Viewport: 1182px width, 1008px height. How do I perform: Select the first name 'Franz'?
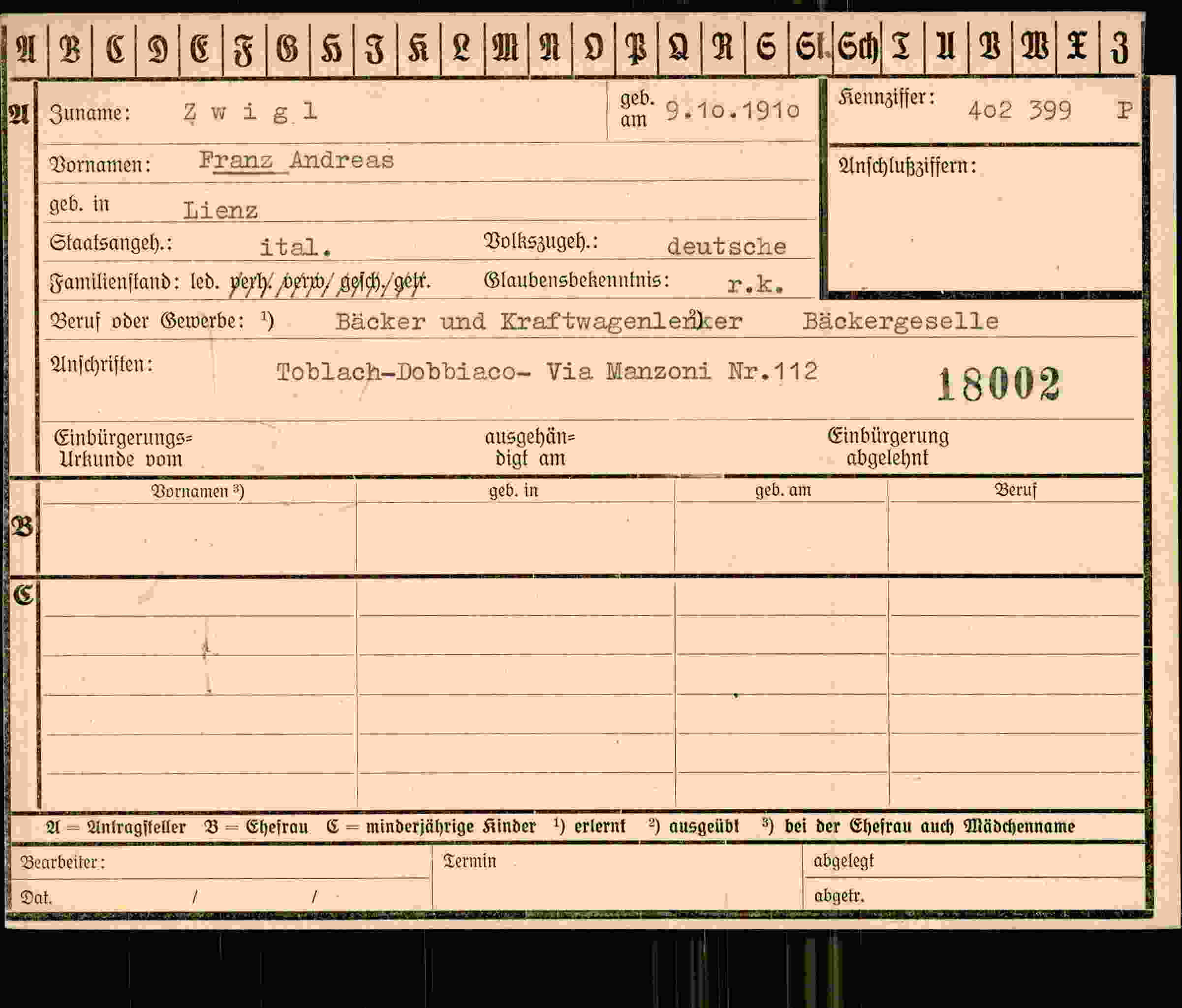(236, 160)
